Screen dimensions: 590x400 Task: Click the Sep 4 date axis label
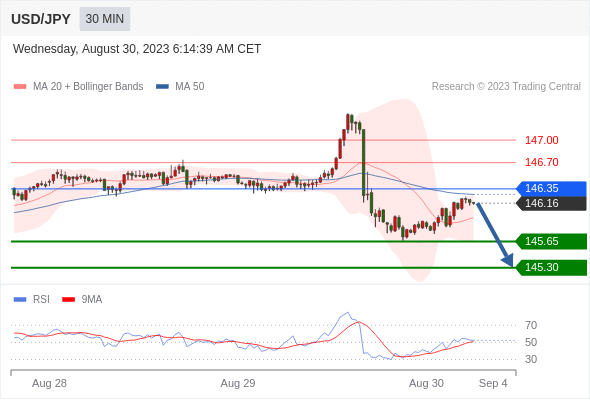(x=493, y=383)
